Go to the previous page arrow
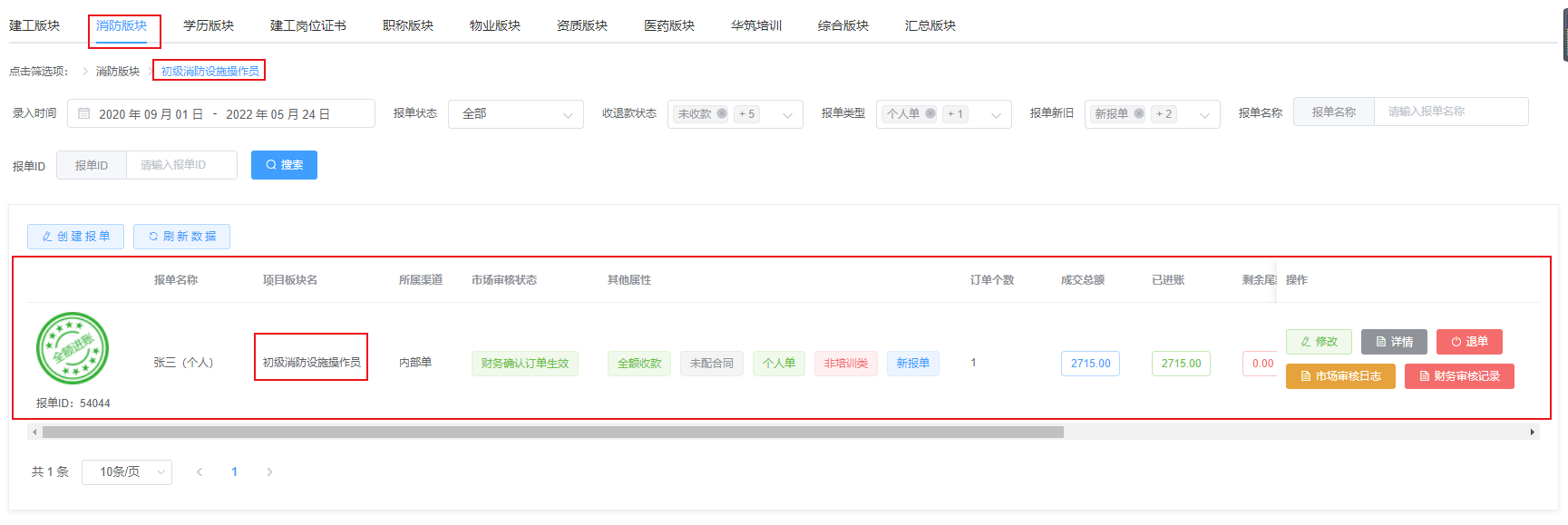Image resolution: width=1568 pixels, height=525 pixels. pyautogui.click(x=200, y=472)
